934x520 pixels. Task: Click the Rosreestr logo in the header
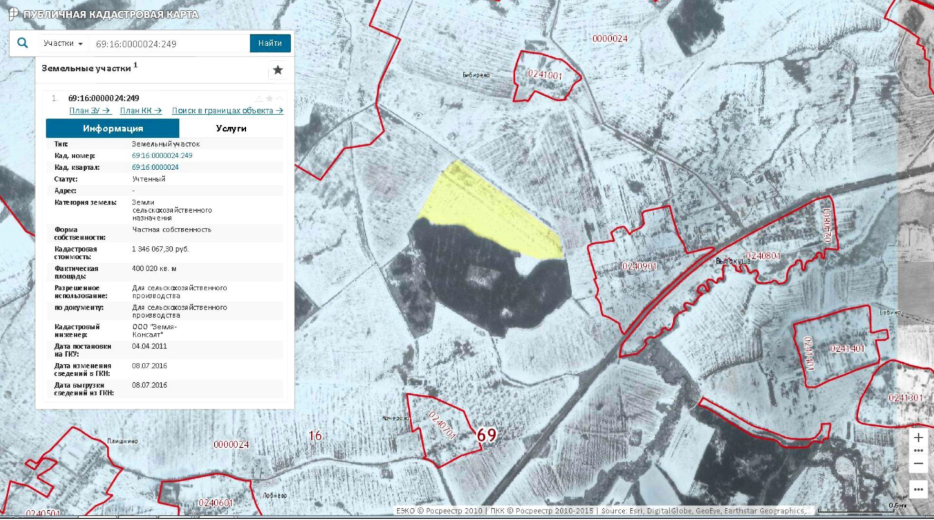point(13,14)
